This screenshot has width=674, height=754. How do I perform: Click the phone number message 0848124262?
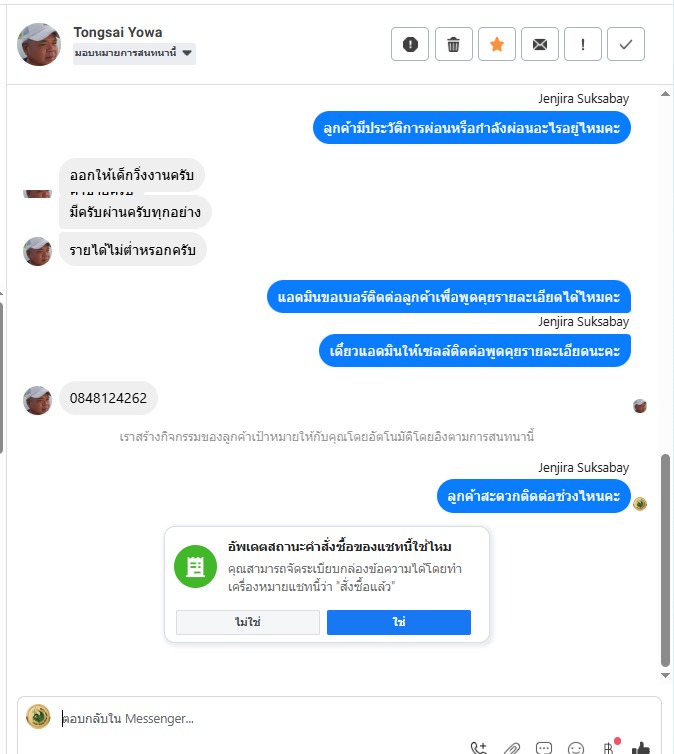click(108, 398)
